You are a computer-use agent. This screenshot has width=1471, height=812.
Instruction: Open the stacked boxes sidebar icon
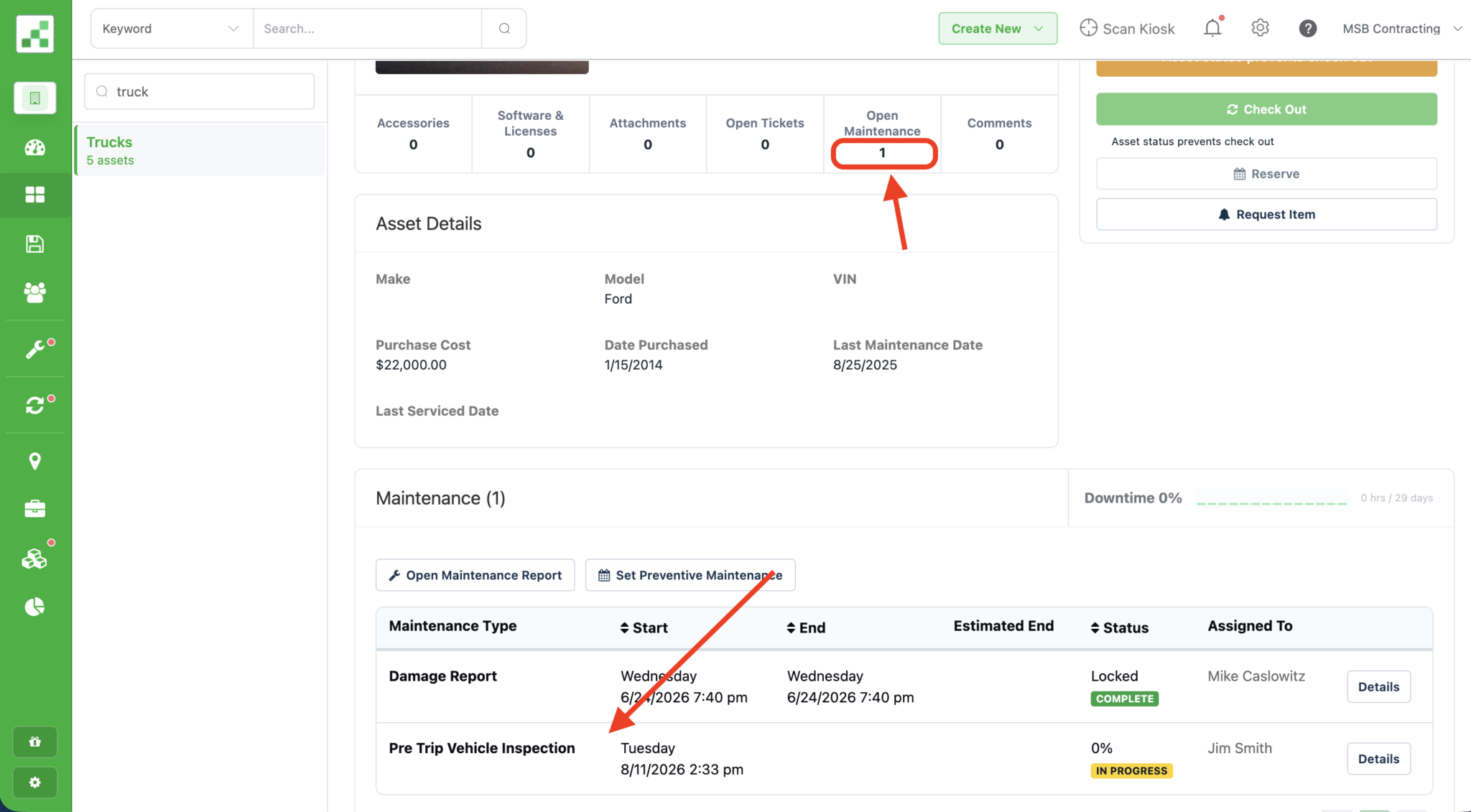tap(34, 559)
